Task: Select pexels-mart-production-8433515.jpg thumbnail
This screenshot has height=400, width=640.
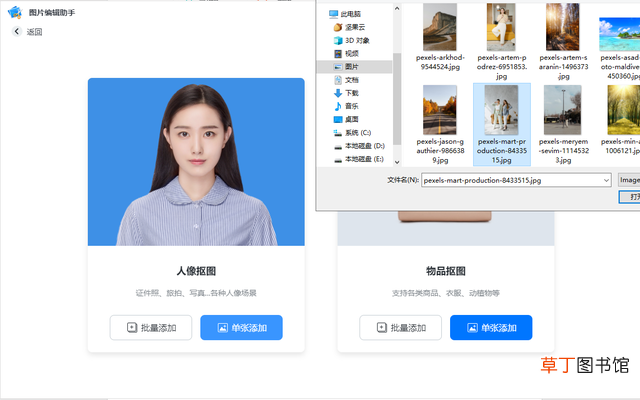Action: coord(501,110)
